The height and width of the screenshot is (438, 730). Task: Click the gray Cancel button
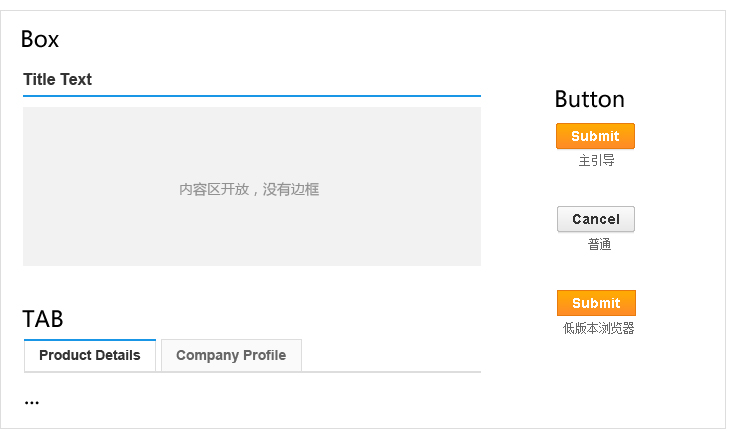pos(596,219)
